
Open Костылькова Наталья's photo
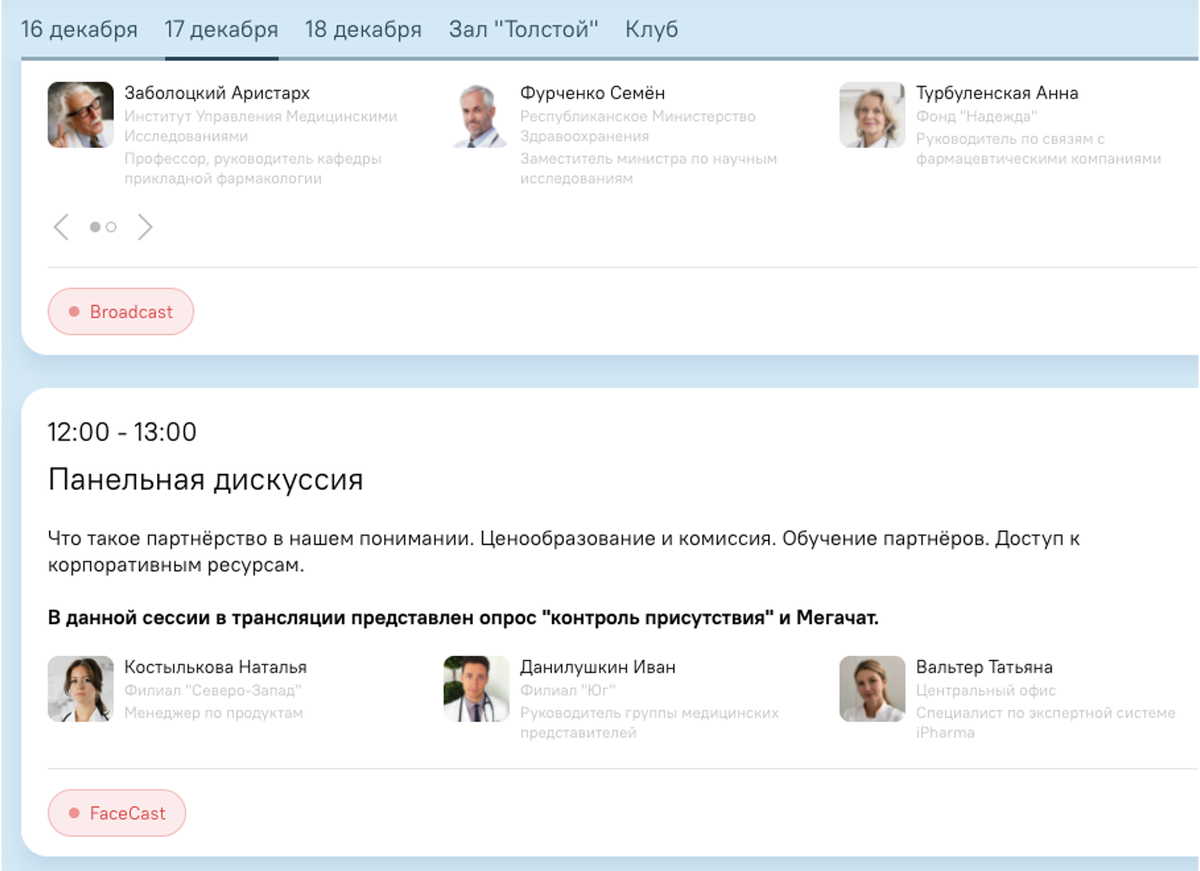[81, 689]
